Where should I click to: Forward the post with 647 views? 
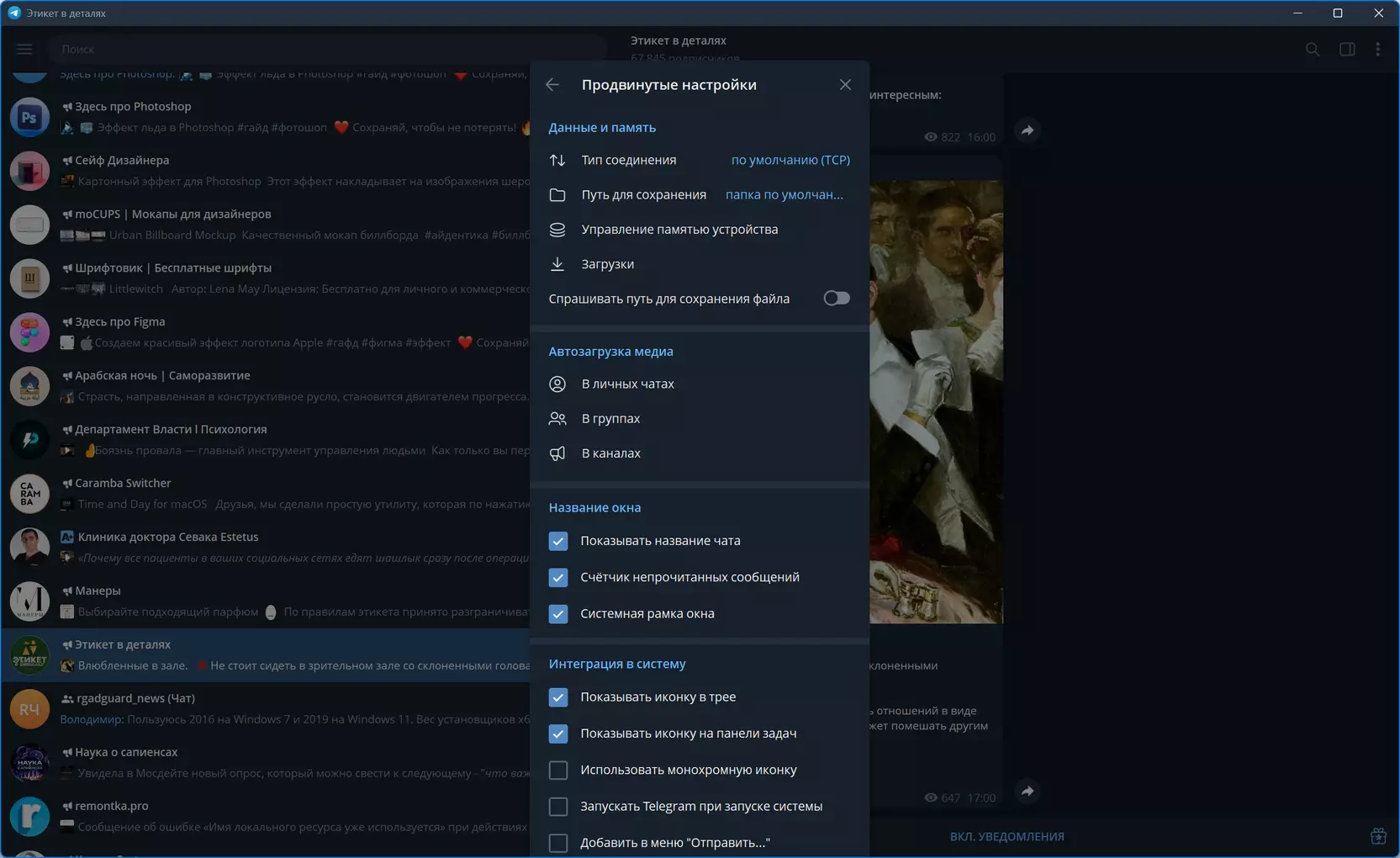(x=1028, y=791)
